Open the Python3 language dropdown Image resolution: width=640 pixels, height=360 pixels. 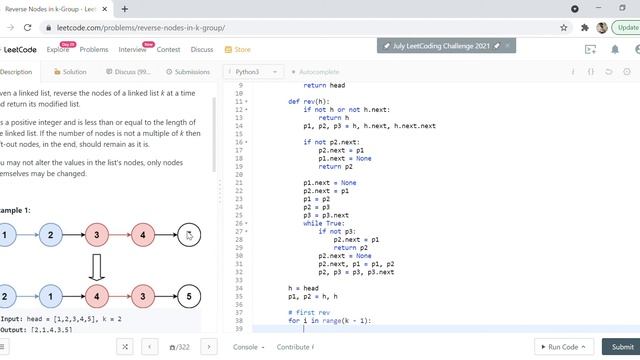click(253, 72)
